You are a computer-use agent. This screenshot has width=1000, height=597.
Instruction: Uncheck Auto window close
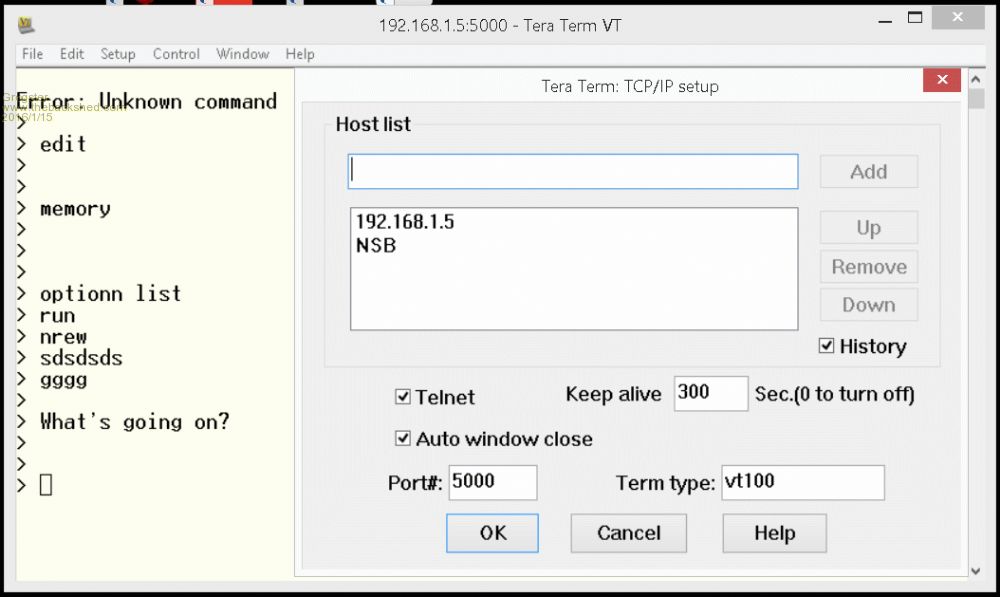pyautogui.click(x=403, y=439)
